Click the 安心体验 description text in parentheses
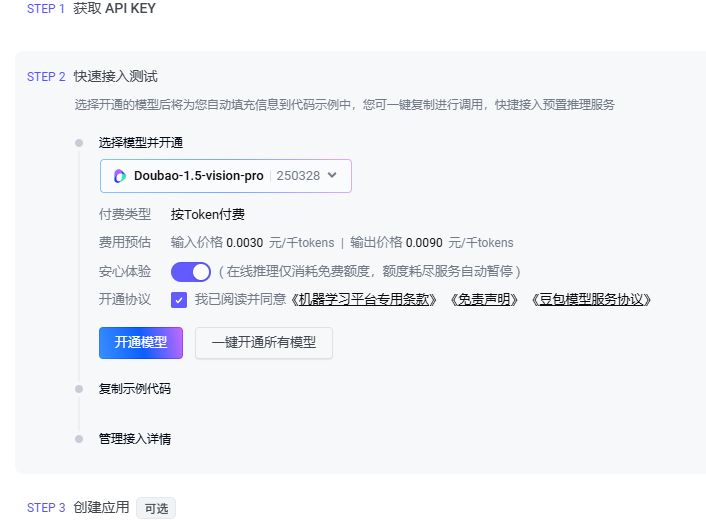This screenshot has width=706, height=524. 370,272
